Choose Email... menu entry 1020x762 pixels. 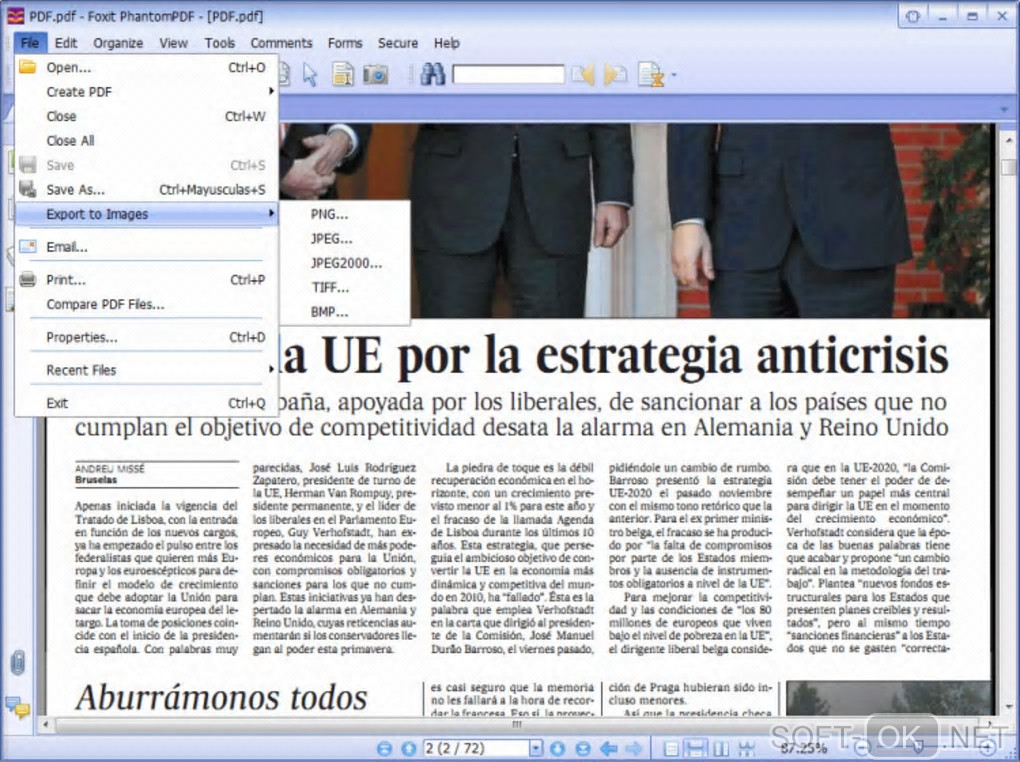147,247
